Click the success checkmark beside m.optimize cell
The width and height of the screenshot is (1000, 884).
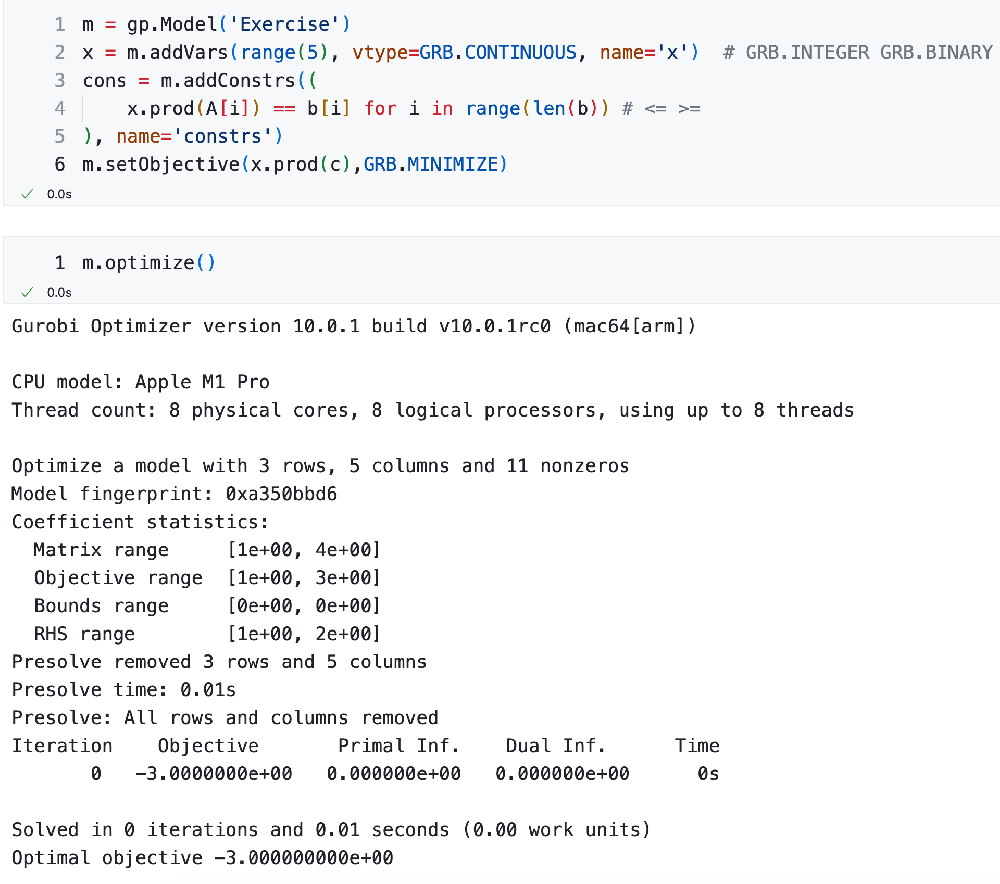[x=27, y=291]
